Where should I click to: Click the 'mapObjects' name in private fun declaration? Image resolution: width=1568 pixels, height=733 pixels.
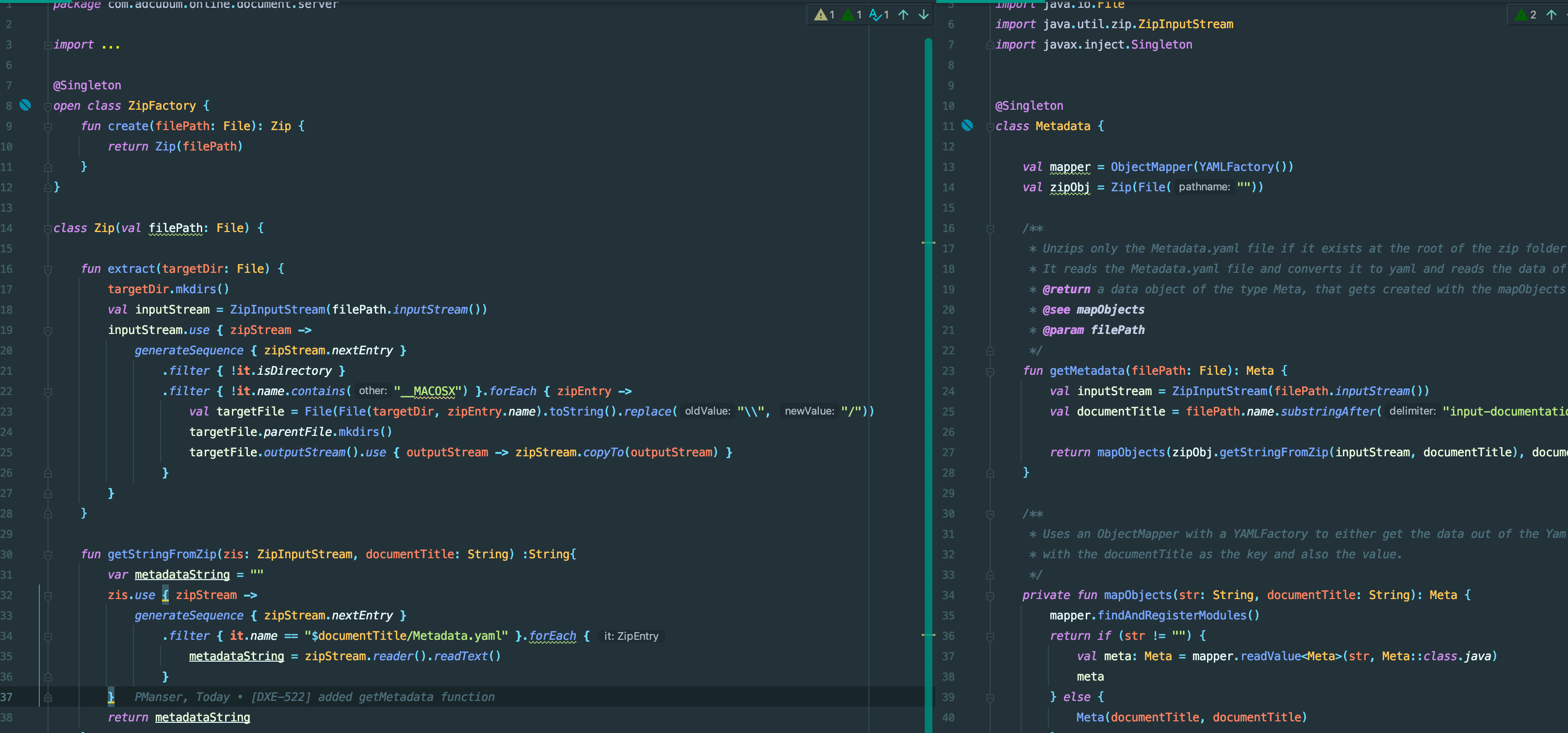[1138, 595]
